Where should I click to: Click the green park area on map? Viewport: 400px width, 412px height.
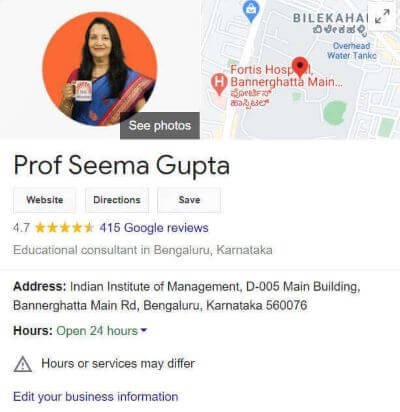(x=335, y=113)
